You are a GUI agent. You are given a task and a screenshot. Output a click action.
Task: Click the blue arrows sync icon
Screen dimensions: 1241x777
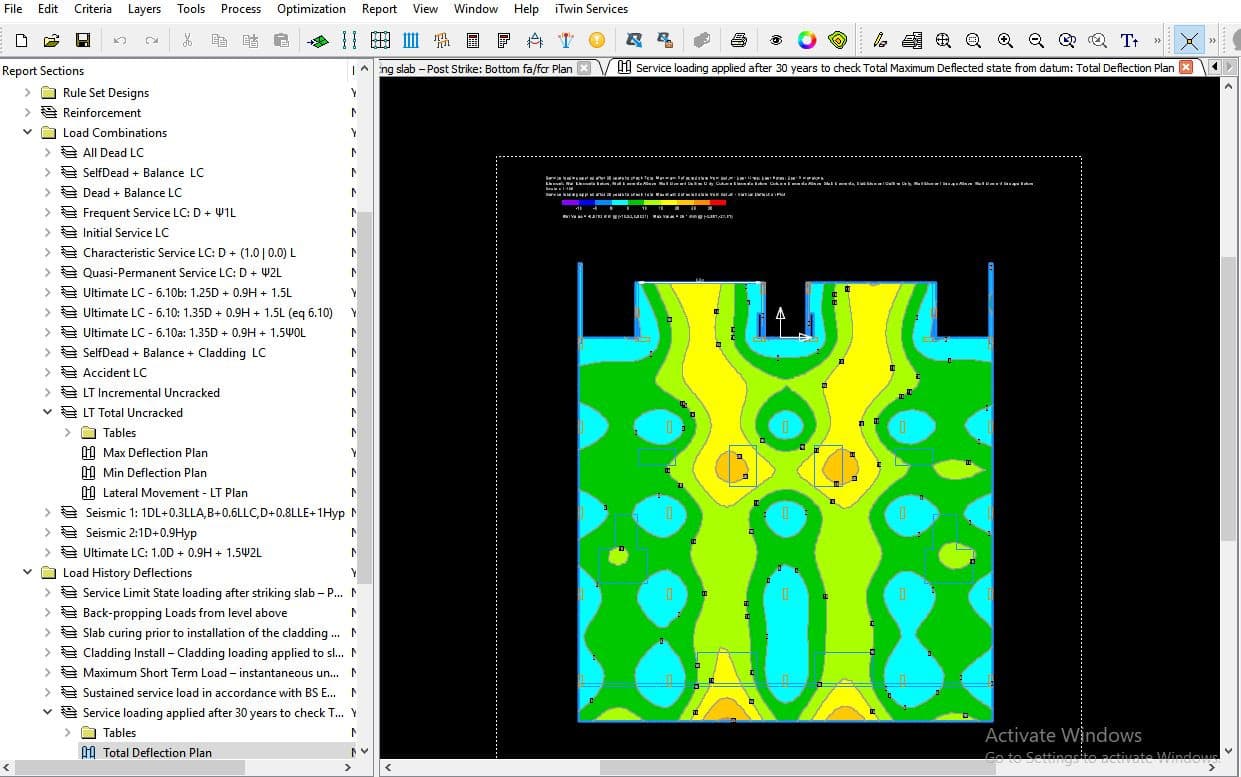[x=634, y=41]
